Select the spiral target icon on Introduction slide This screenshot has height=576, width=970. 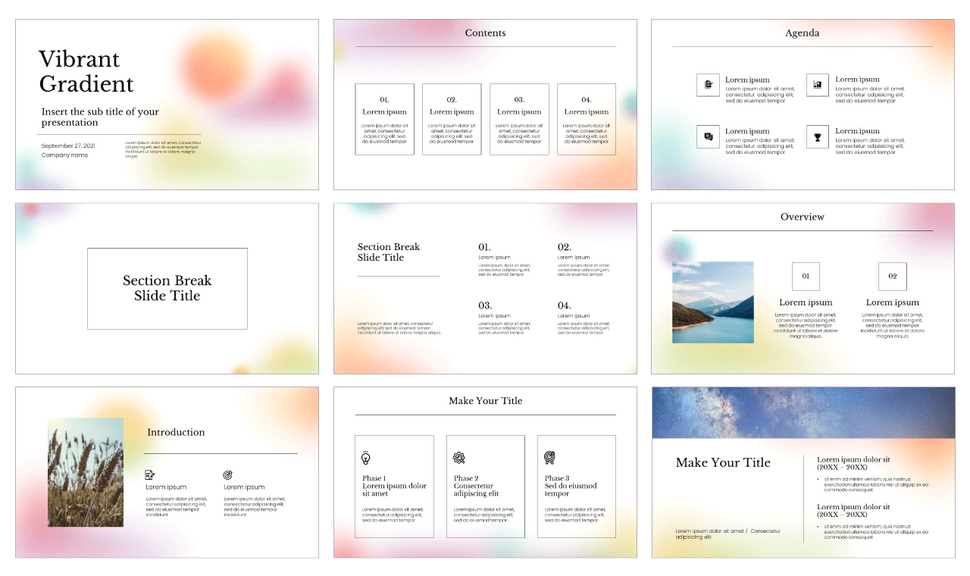[x=228, y=474]
